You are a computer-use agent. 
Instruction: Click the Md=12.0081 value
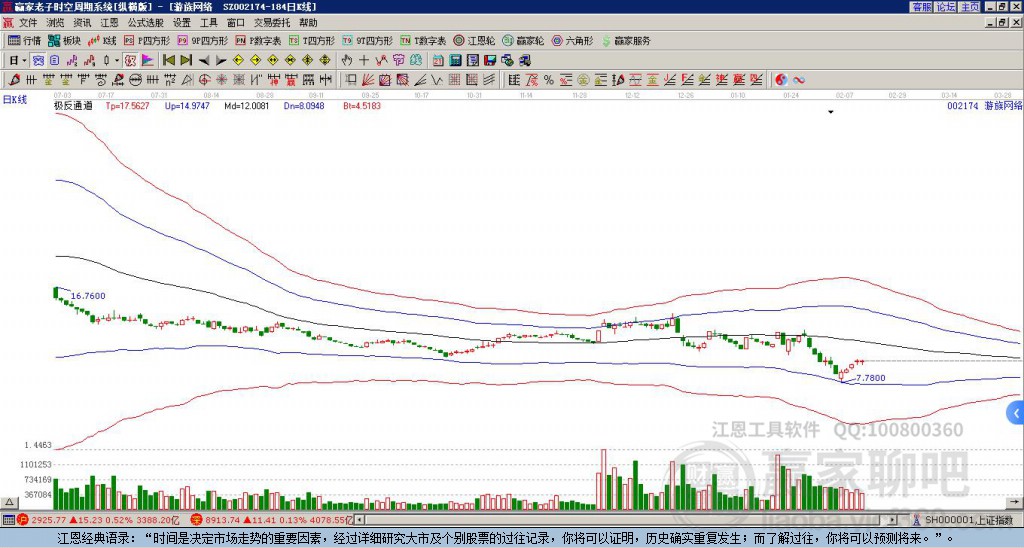(246, 105)
